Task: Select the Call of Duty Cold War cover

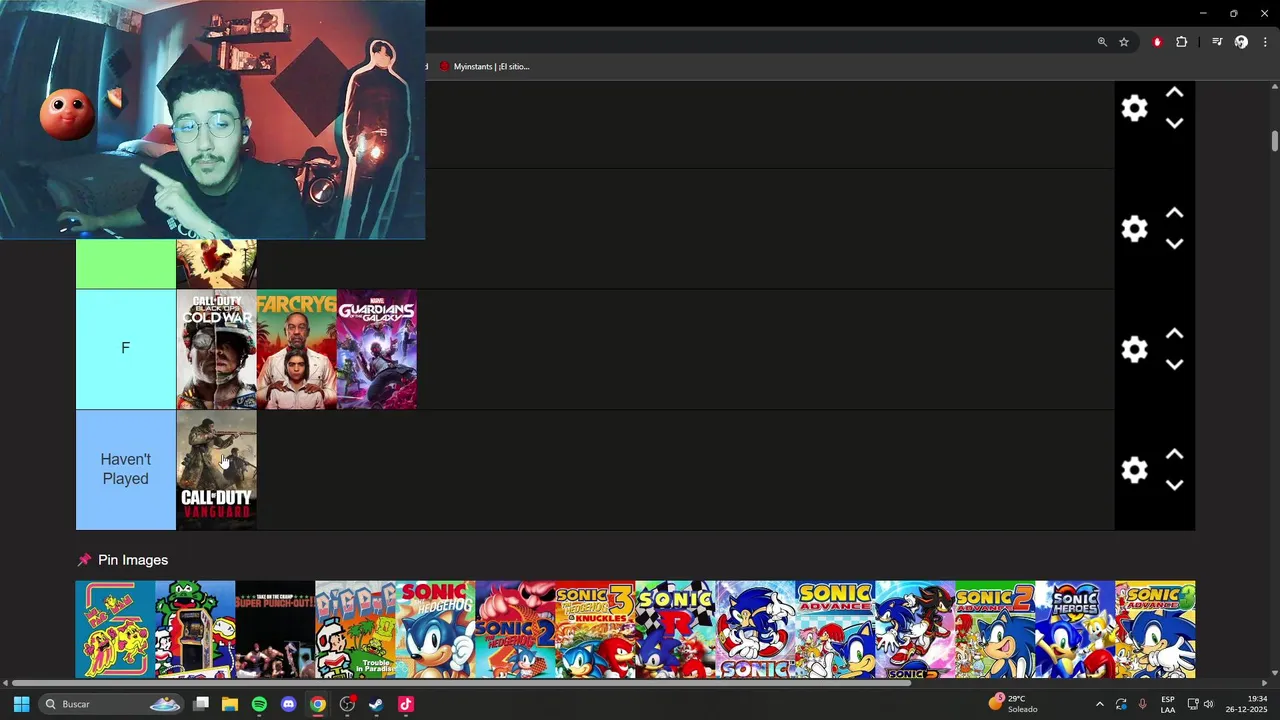Action: 216,349
